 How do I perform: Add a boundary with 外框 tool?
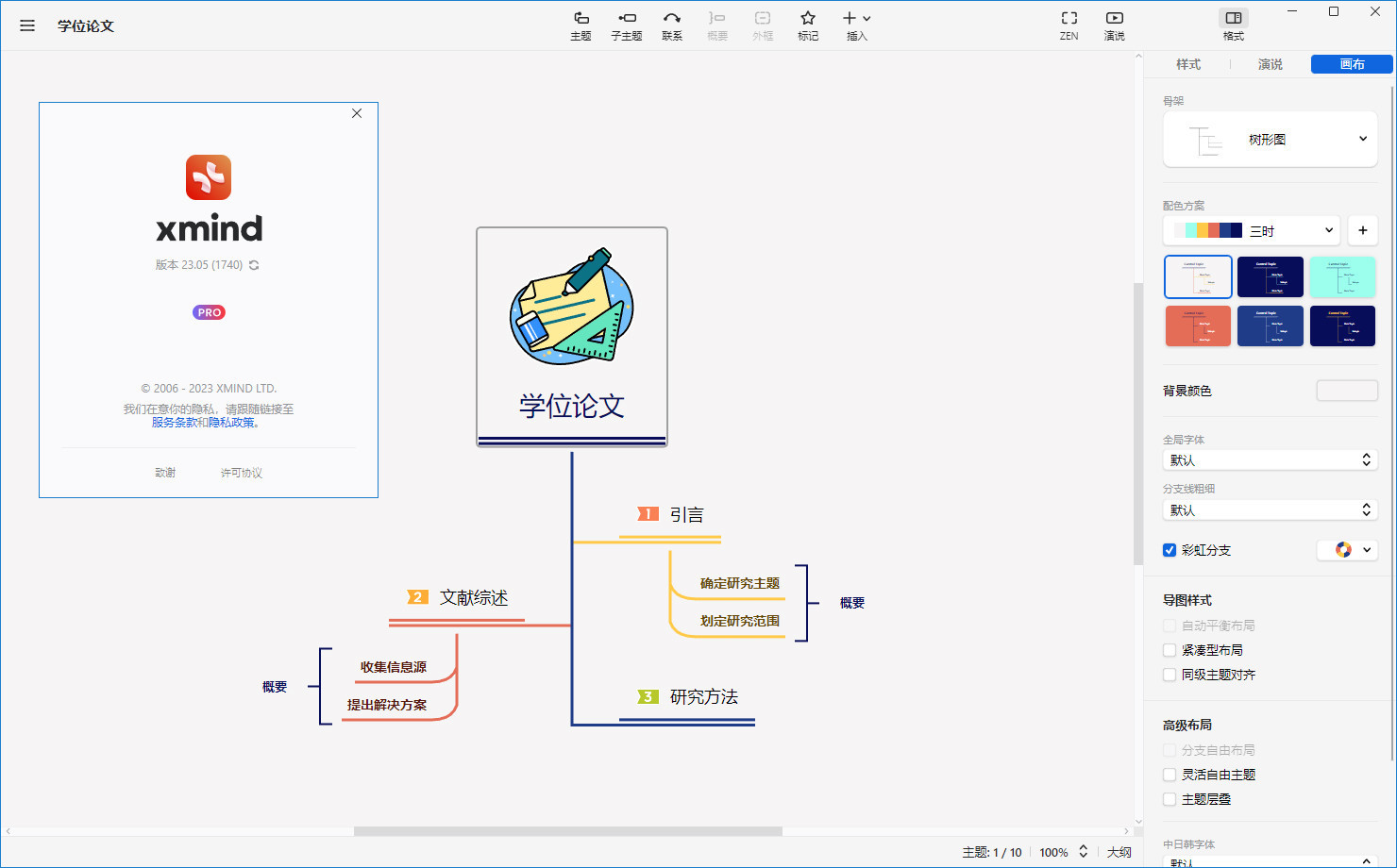pyautogui.click(x=763, y=25)
